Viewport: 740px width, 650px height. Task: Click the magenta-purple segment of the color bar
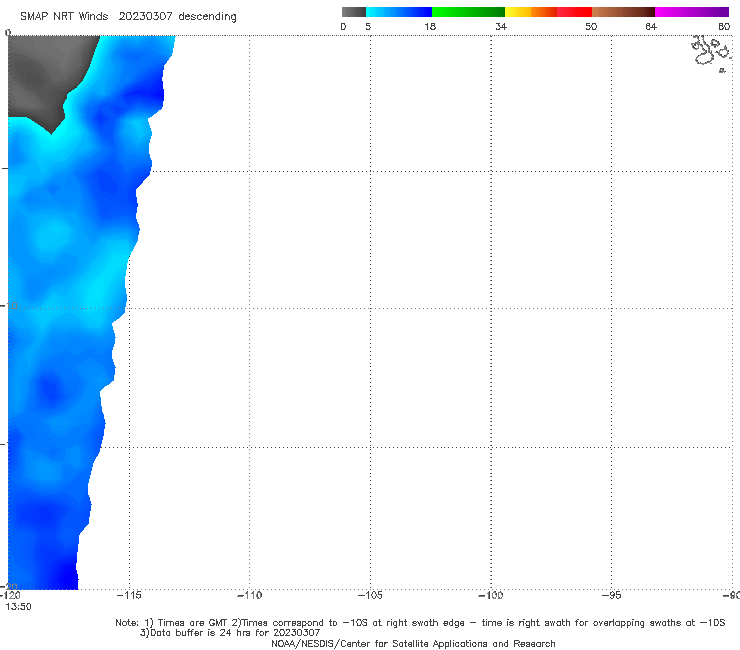click(692, 12)
